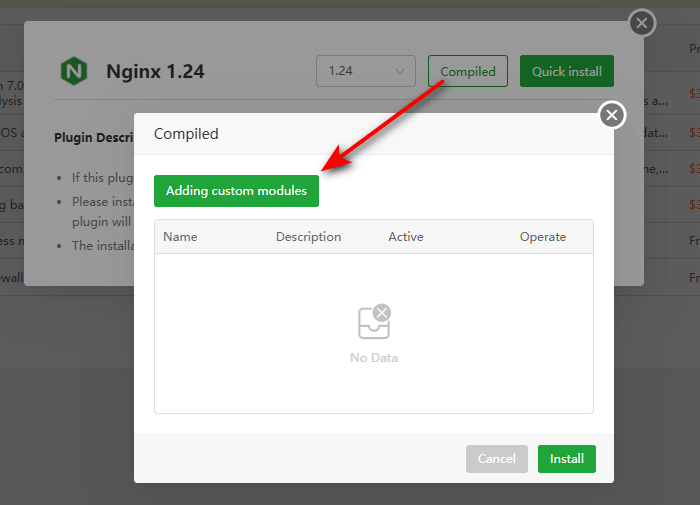700x505 pixels.
Task: Cancel the Compiled dialog
Action: 496,459
